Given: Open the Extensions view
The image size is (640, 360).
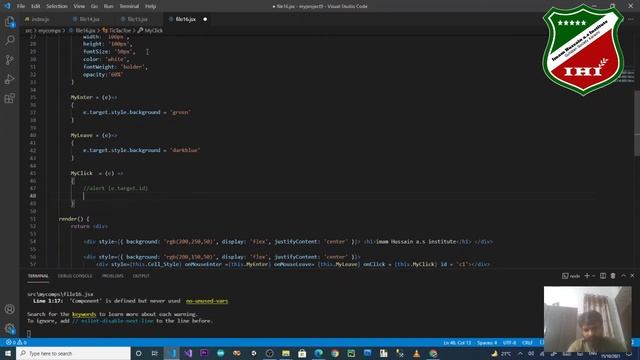Looking at the screenshot, I should (10, 98).
